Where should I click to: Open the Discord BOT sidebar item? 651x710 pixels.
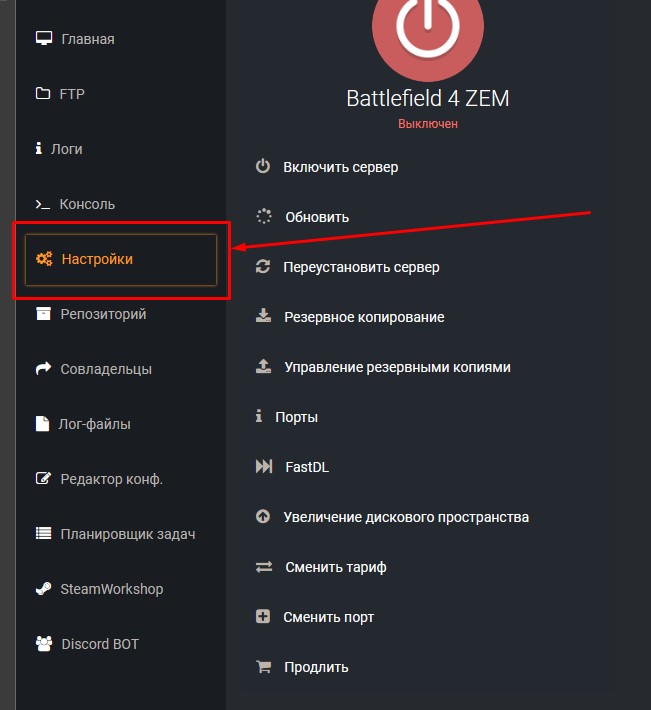[100, 644]
